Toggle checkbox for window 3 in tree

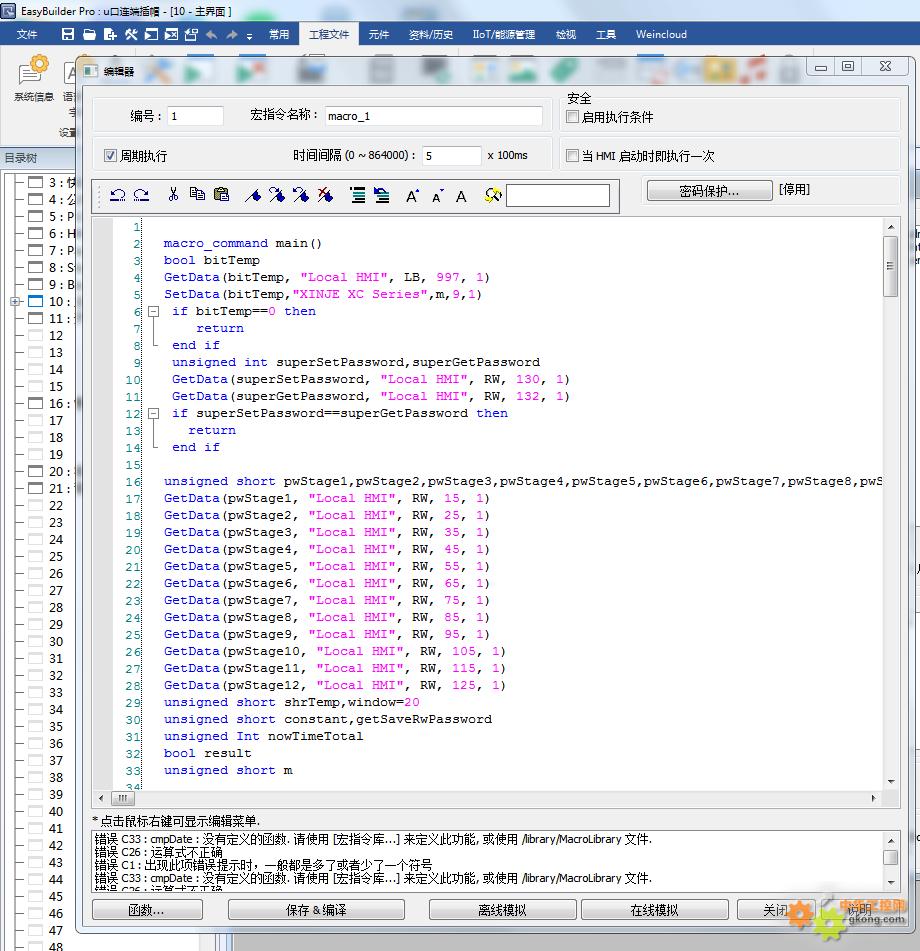[36, 182]
